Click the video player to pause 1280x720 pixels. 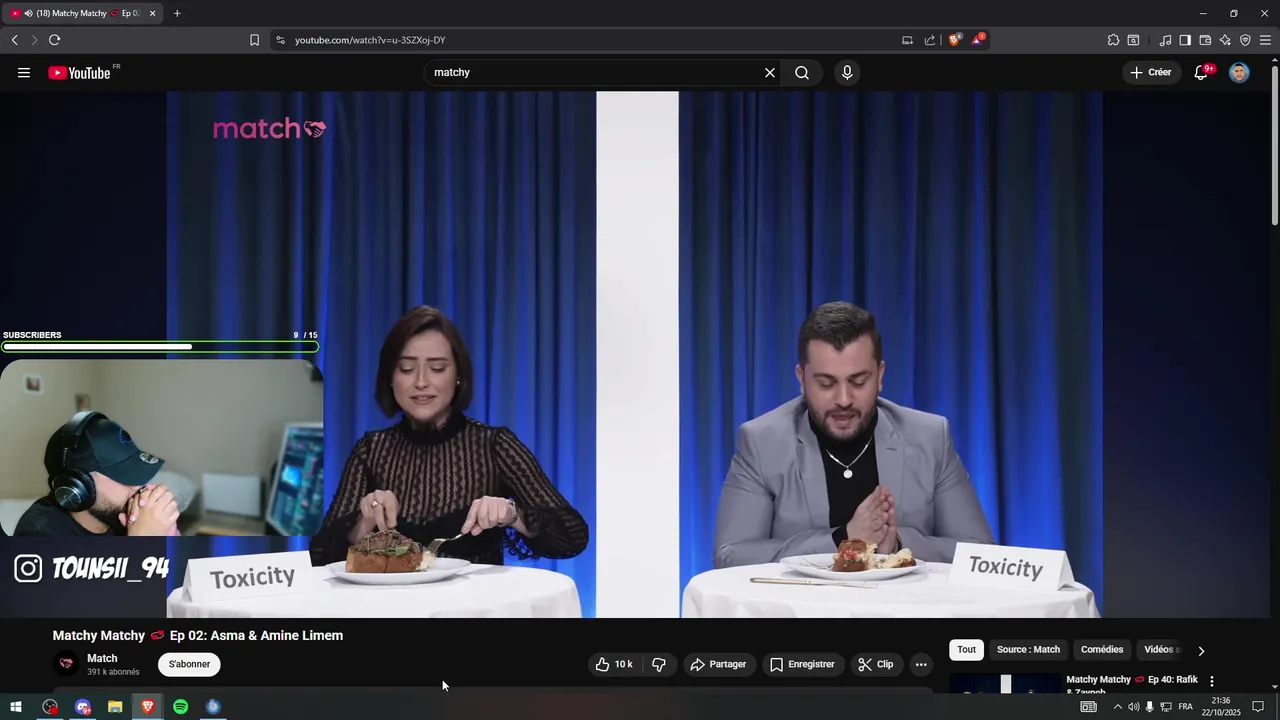point(635,354)
